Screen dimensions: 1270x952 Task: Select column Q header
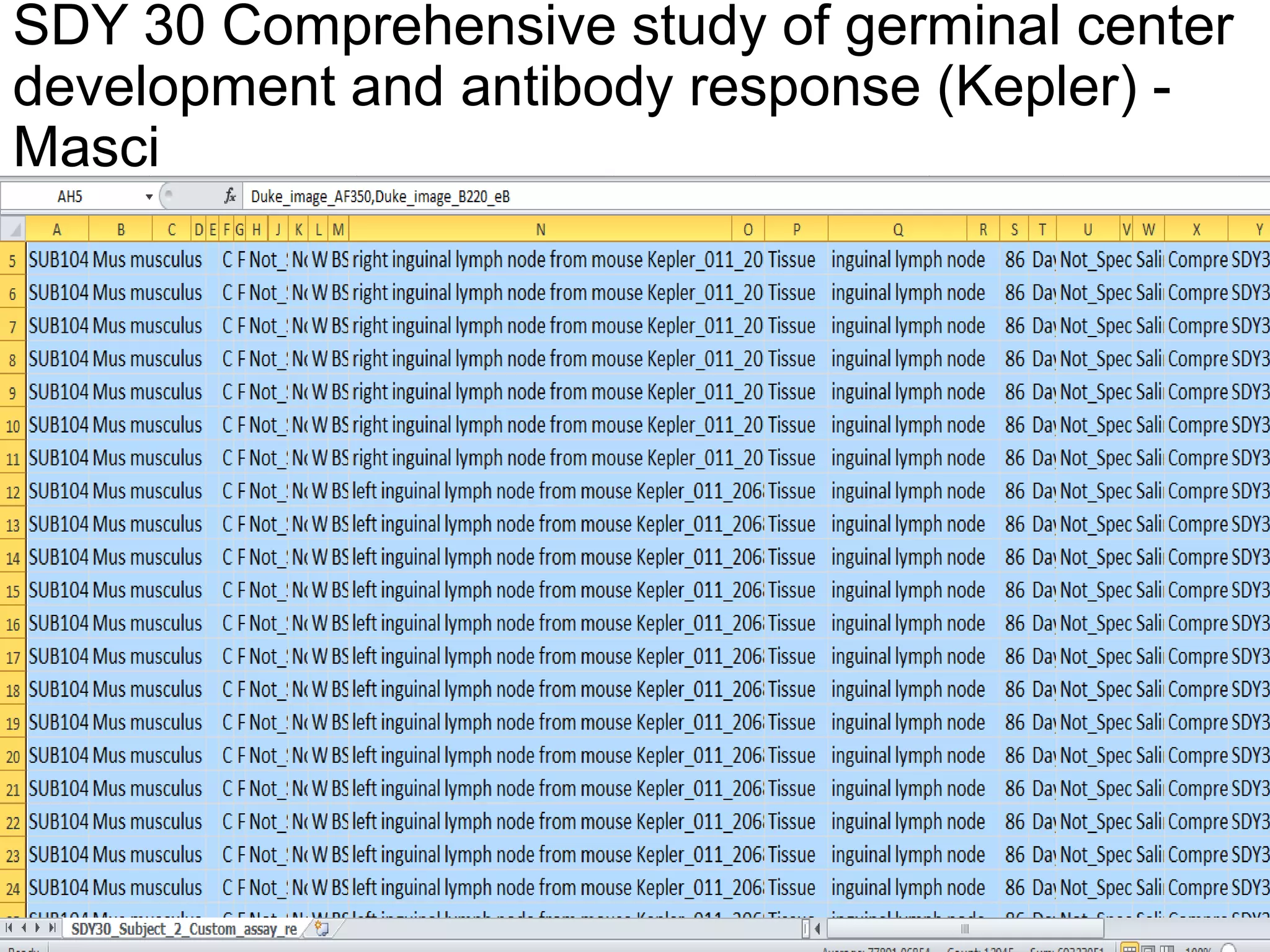tap(898, 230)
